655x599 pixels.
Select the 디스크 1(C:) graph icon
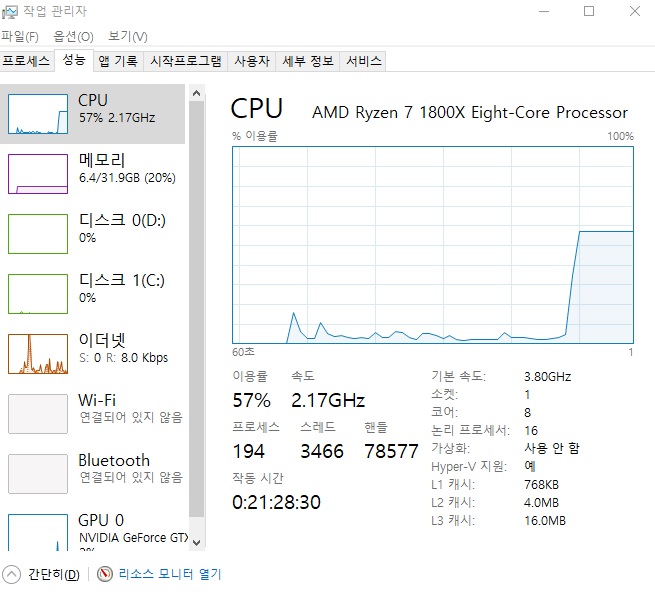point(38,294)
